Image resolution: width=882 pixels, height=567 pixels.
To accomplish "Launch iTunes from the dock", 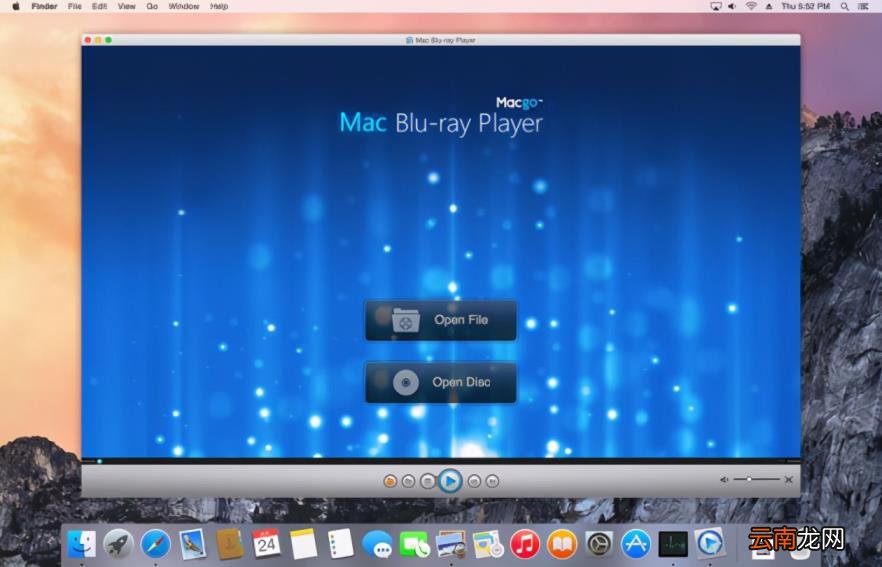I will coord(525,544).
